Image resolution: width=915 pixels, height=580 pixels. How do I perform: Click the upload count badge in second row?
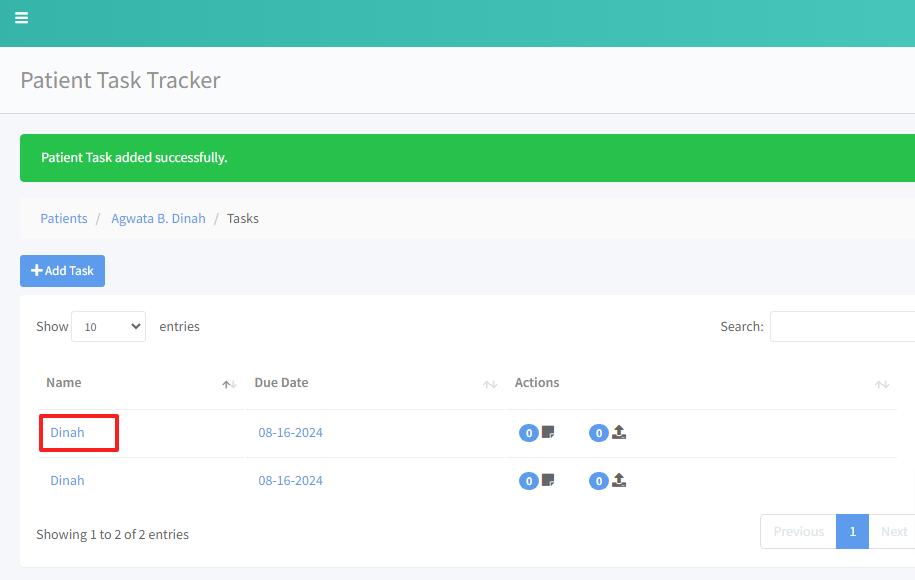pos(599,481)
